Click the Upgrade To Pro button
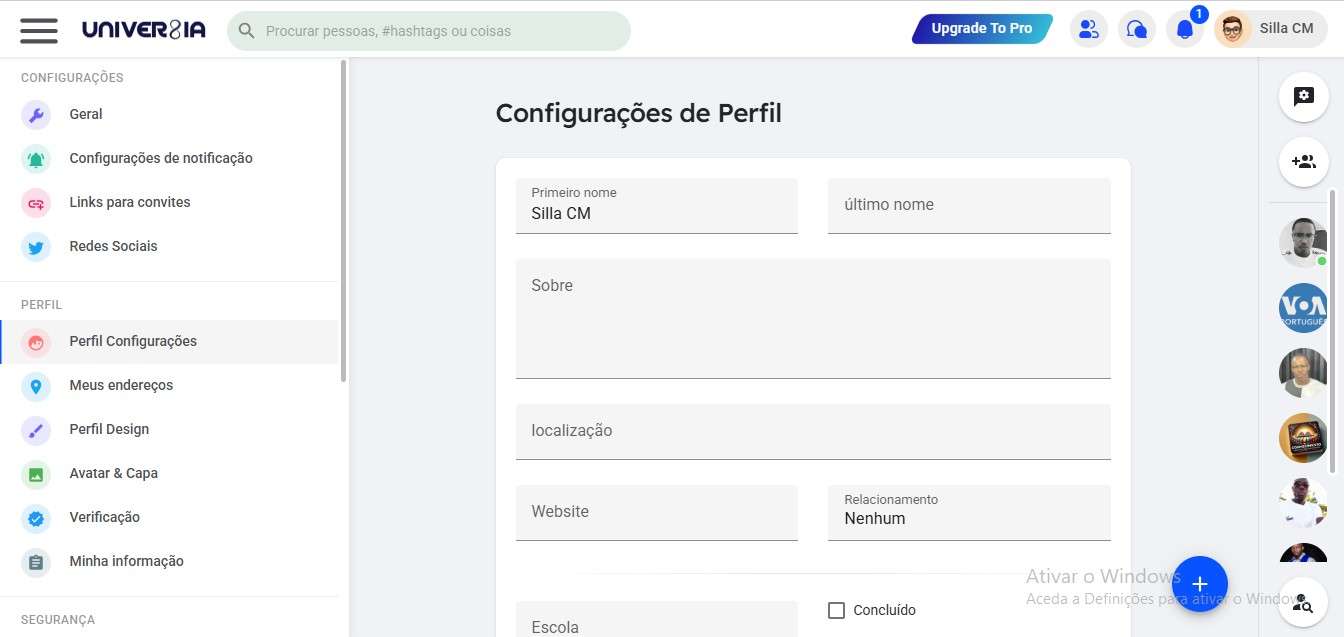The image size is (1344, 637). pos(981,29)
